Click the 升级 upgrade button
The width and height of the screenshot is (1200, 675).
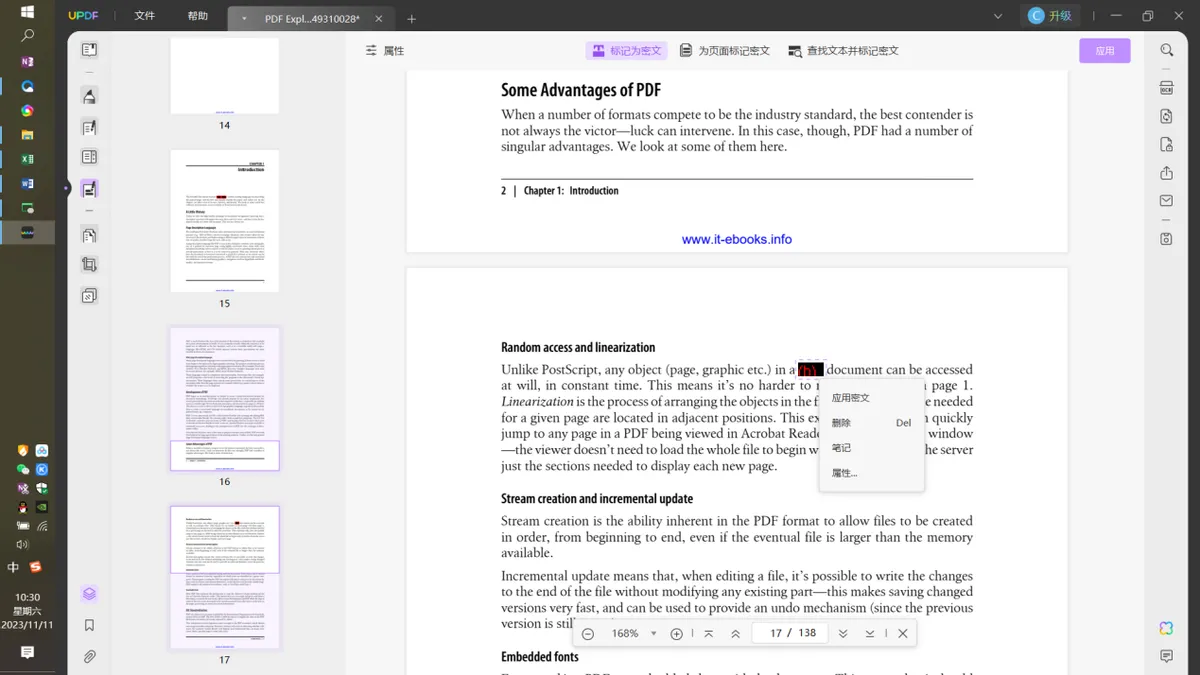click(1050, 16)
